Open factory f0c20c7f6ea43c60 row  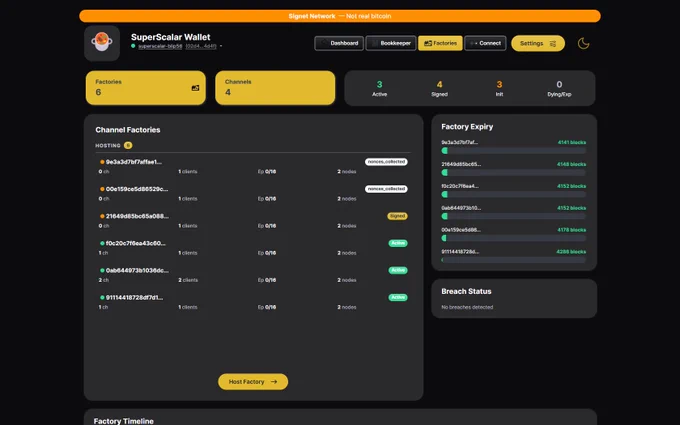tap(253, 248)
